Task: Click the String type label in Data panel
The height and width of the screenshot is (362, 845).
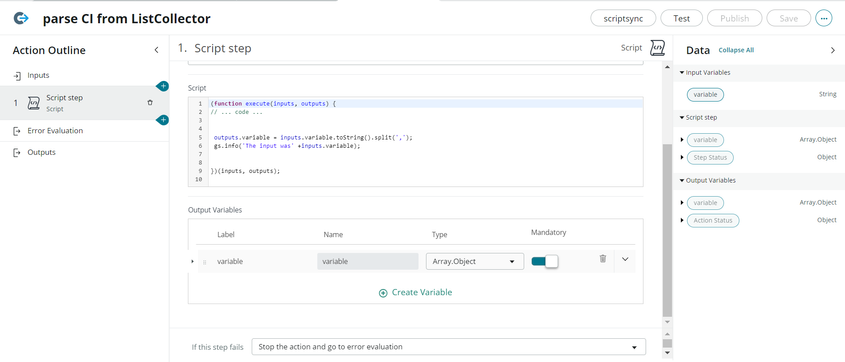Action: click(827, 94)
